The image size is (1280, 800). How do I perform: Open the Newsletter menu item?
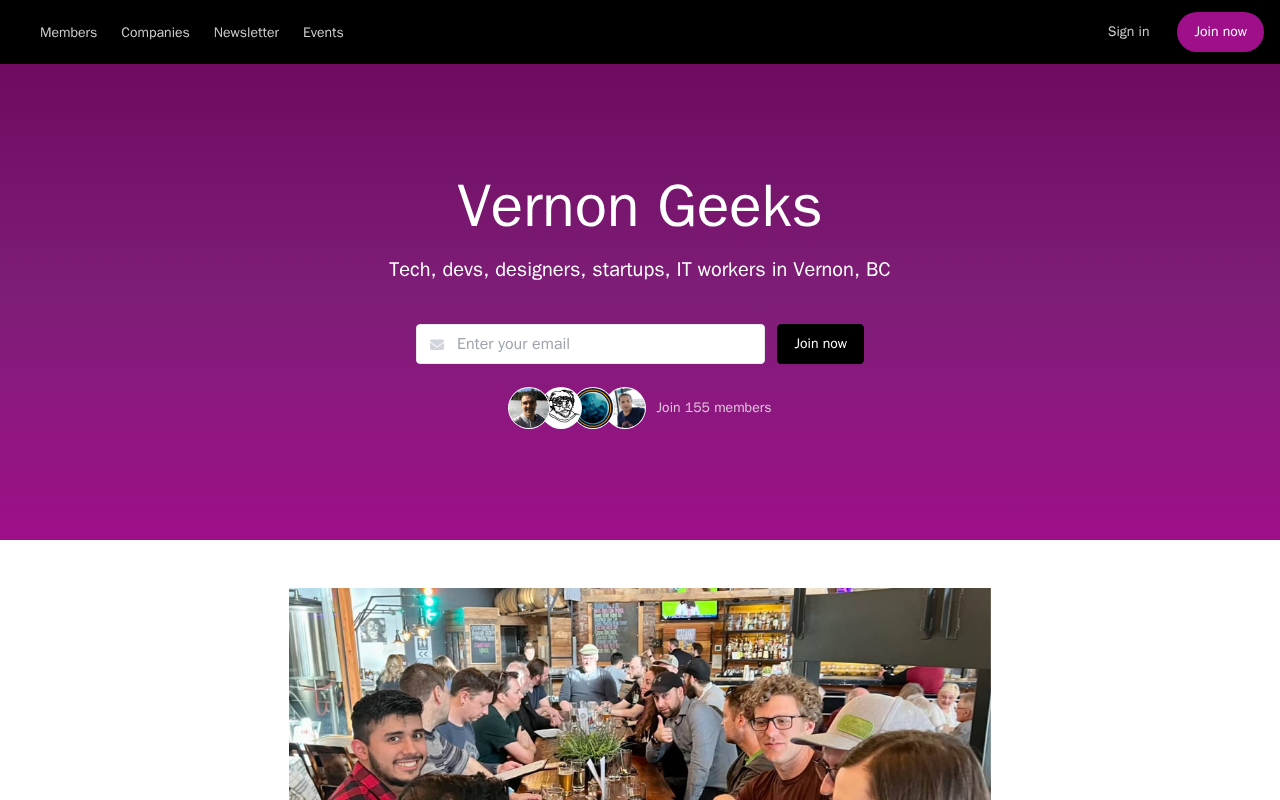(246, 32)
